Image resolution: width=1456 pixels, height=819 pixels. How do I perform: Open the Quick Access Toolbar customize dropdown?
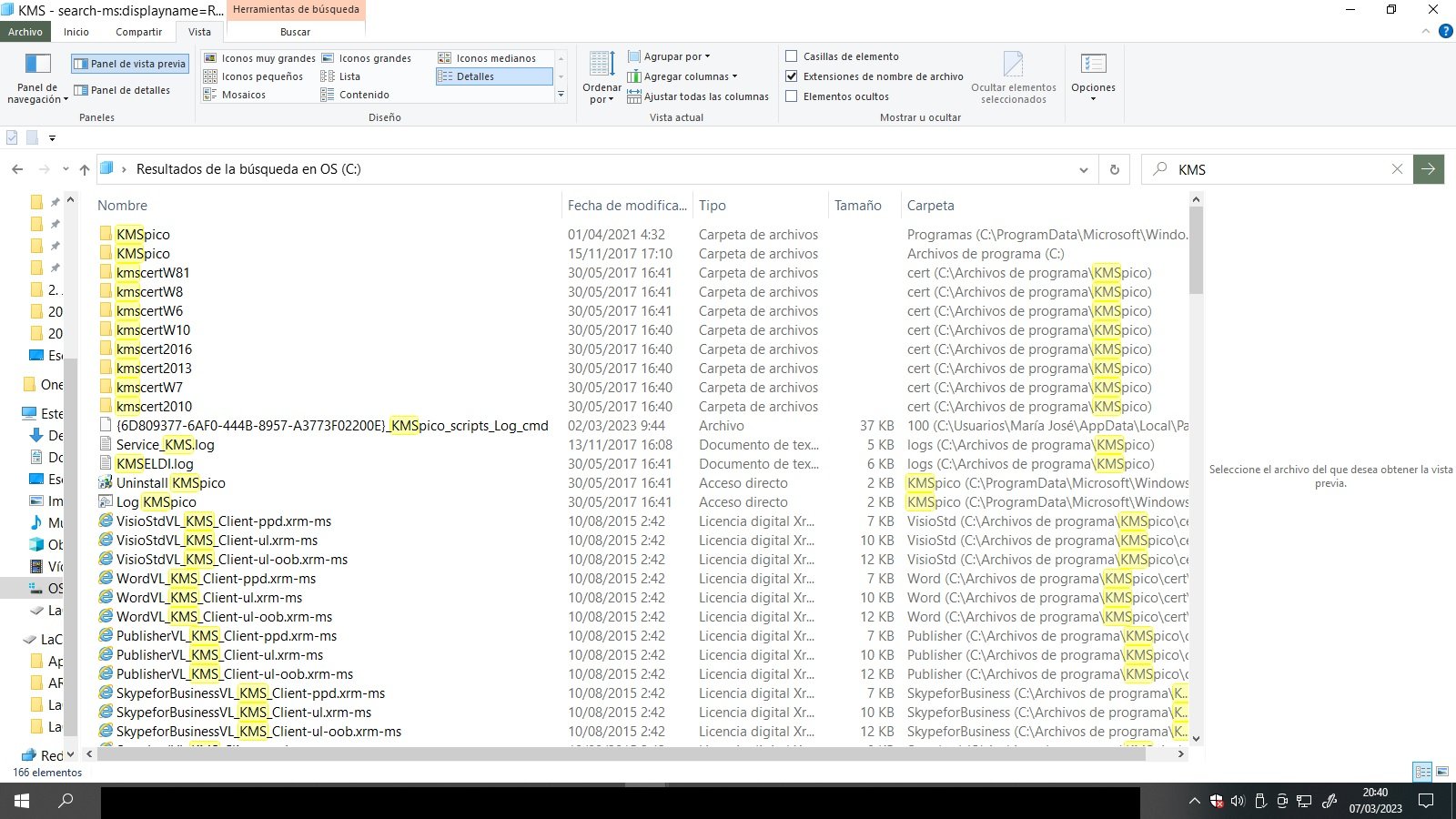[52, 138]
